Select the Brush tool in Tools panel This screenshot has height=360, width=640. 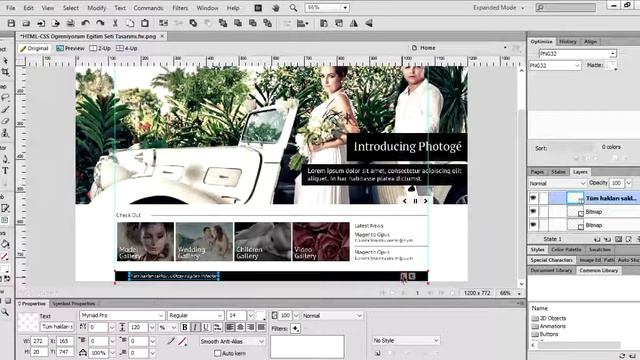coord(5,109)
